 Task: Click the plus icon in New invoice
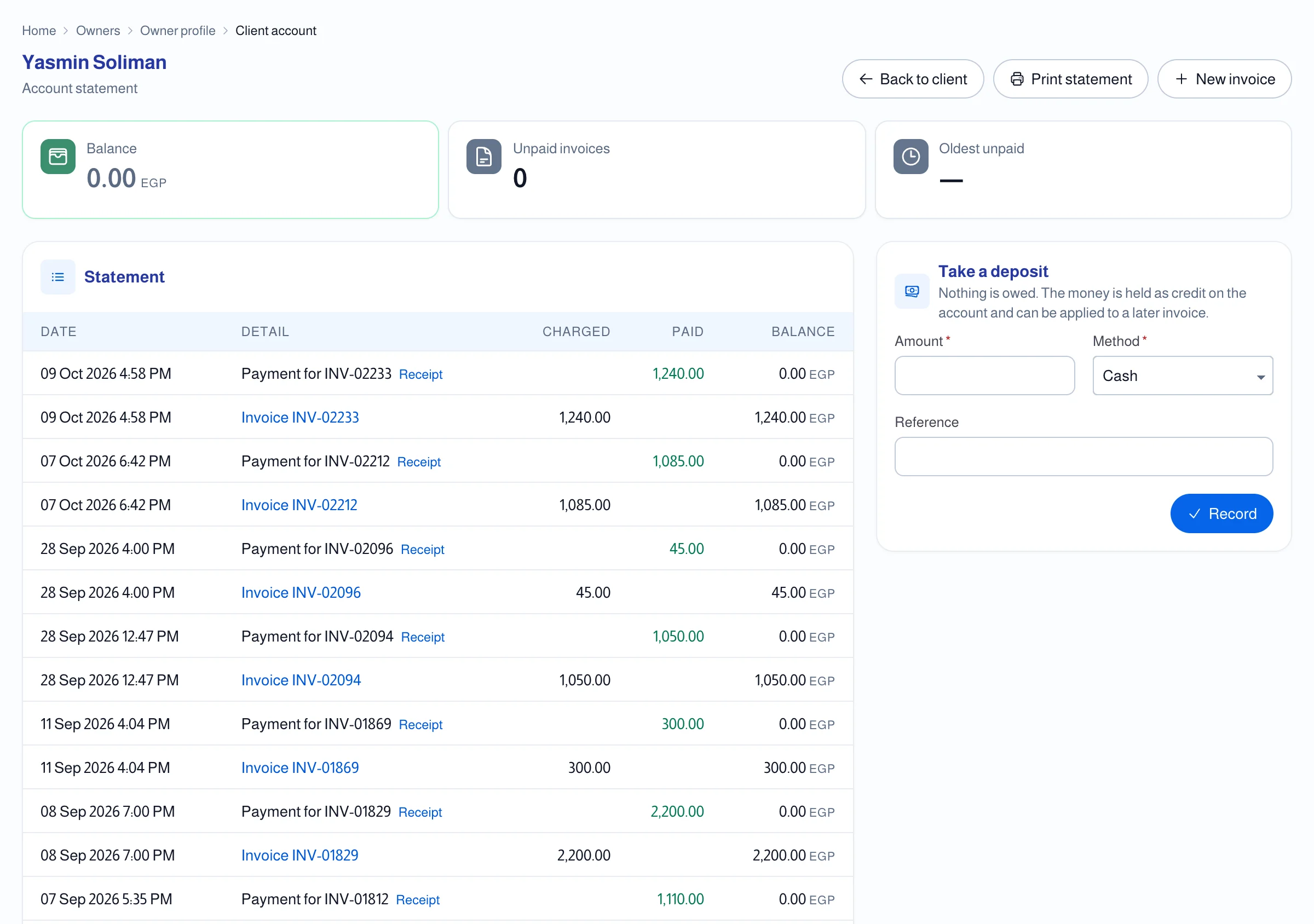[1181, 79]
